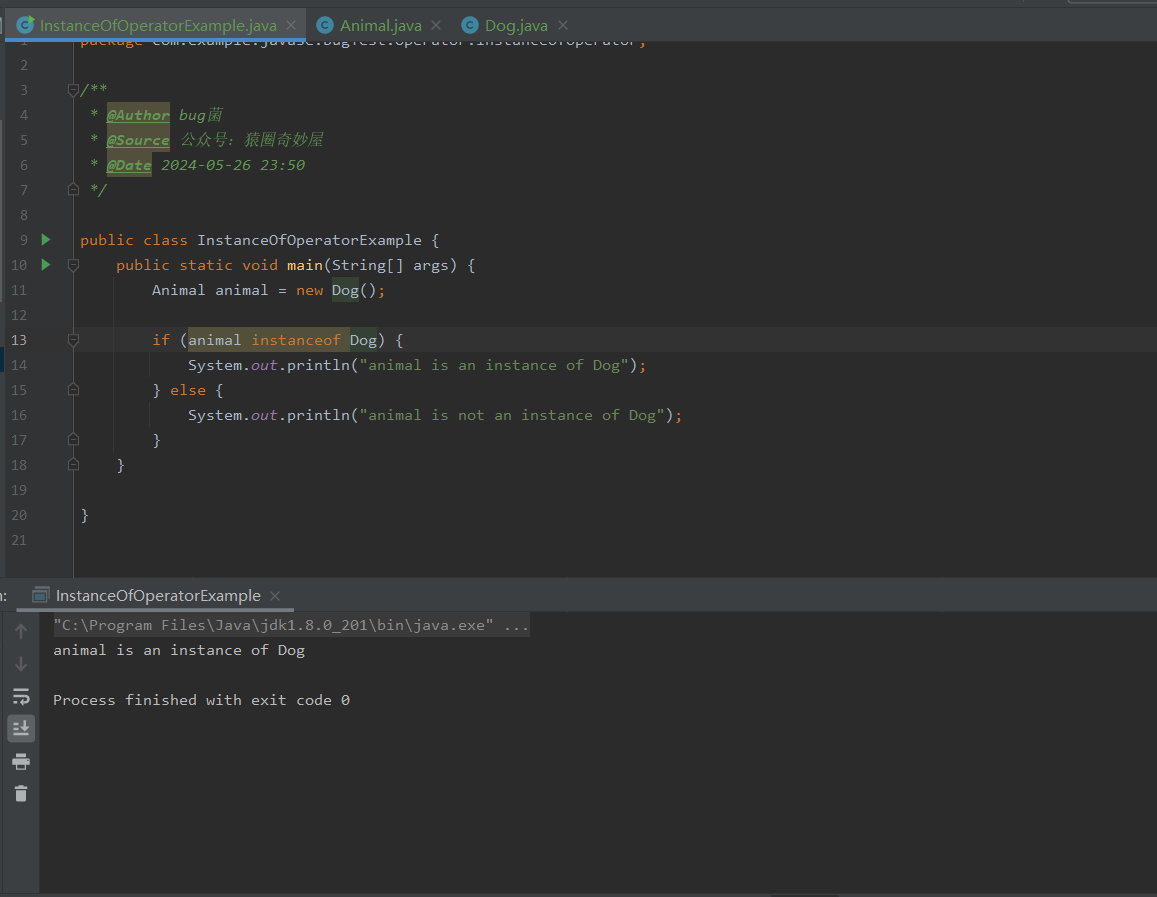Screen dimensions: 1157x897
Task: Click the java.exe command line in console
Action: click(291, 626)
